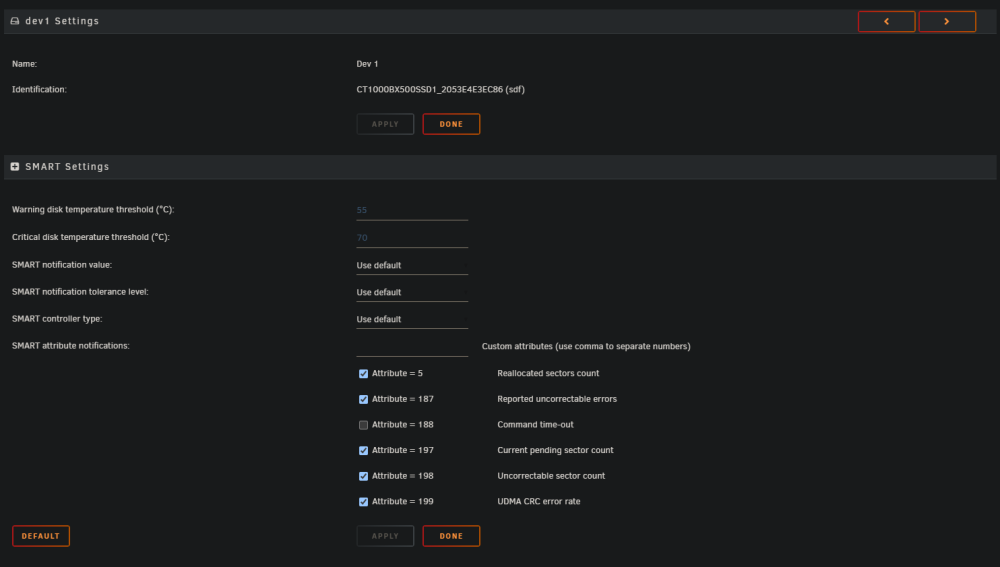This screenshot has height=567, width=1000.
Task: Uncheck Attribute = 199 checkbox
Action: (x=364, y=502)
